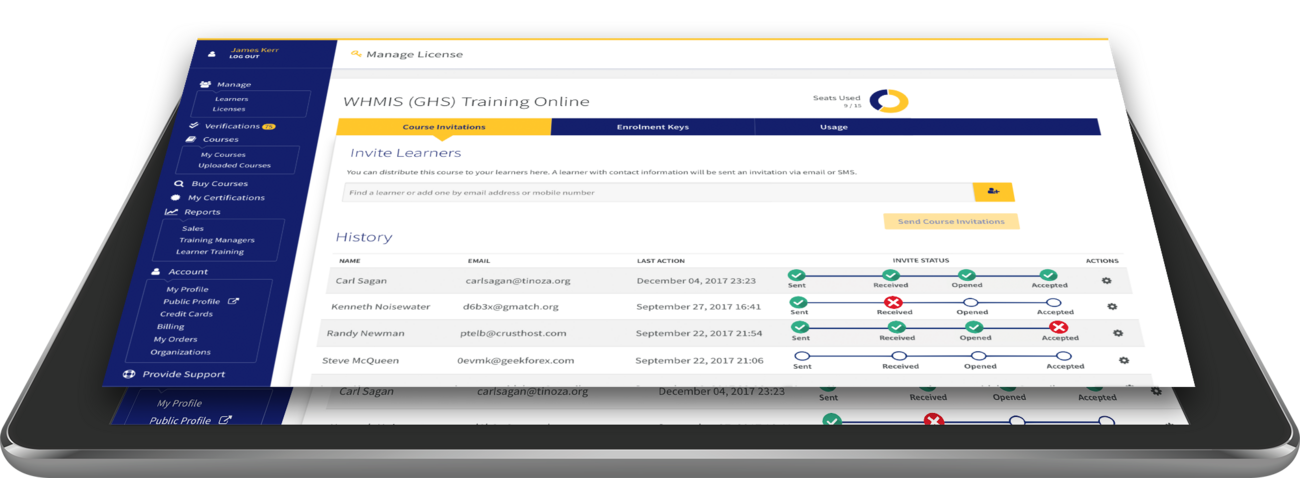Click the yellow add learner icon button

point(993,191)
